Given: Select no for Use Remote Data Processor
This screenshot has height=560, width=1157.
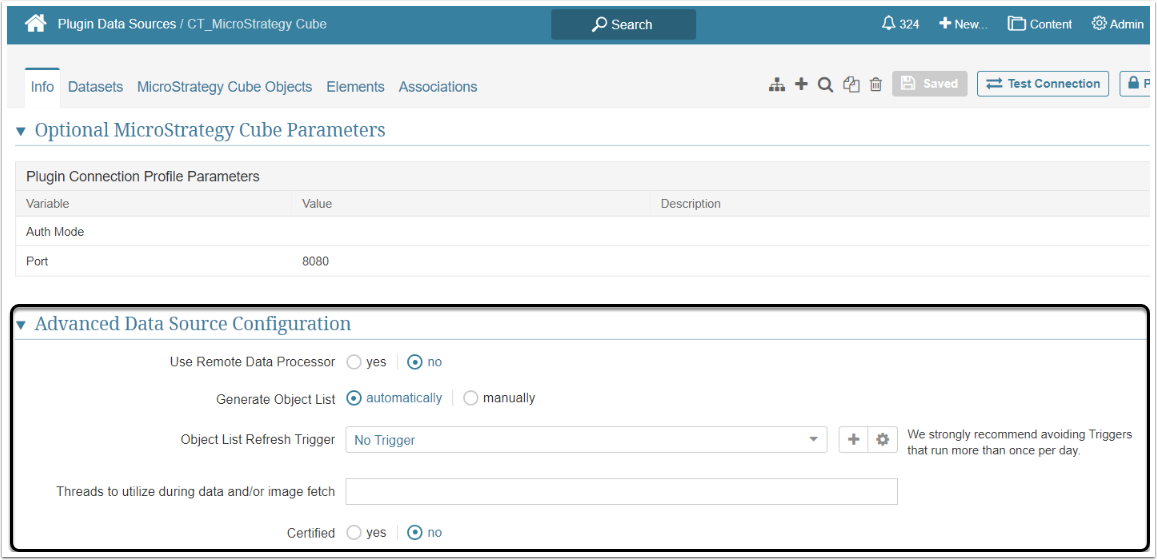Looking at the screenshot, I should pos(415,362).
